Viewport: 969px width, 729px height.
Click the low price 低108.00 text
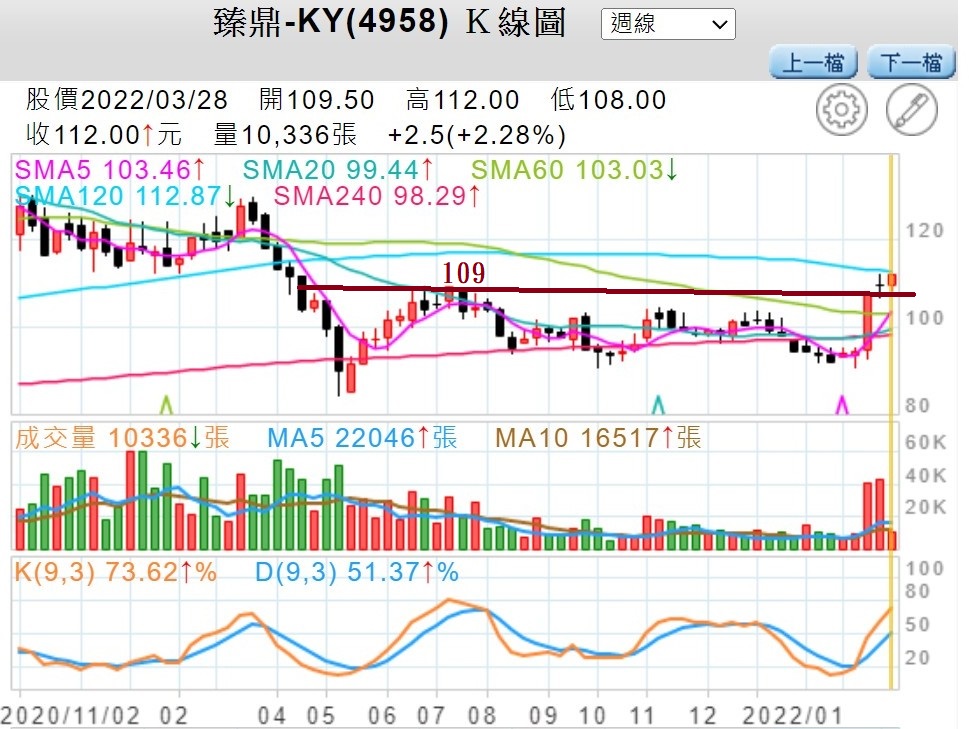pyautogui.click(x=609, y=100)
